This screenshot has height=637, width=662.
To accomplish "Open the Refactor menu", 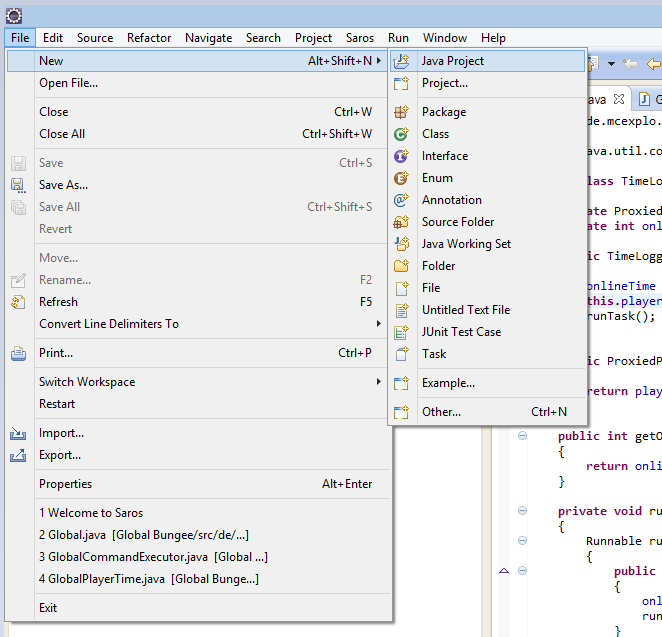I will tap(149, 38).
